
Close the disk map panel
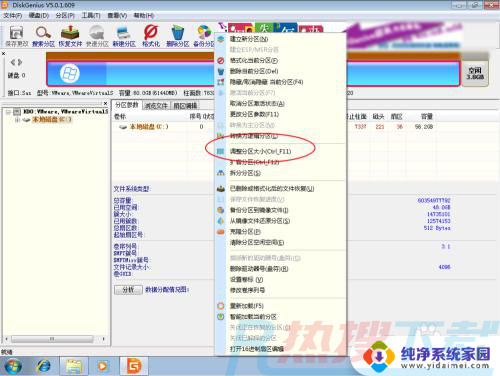point(3,53)
